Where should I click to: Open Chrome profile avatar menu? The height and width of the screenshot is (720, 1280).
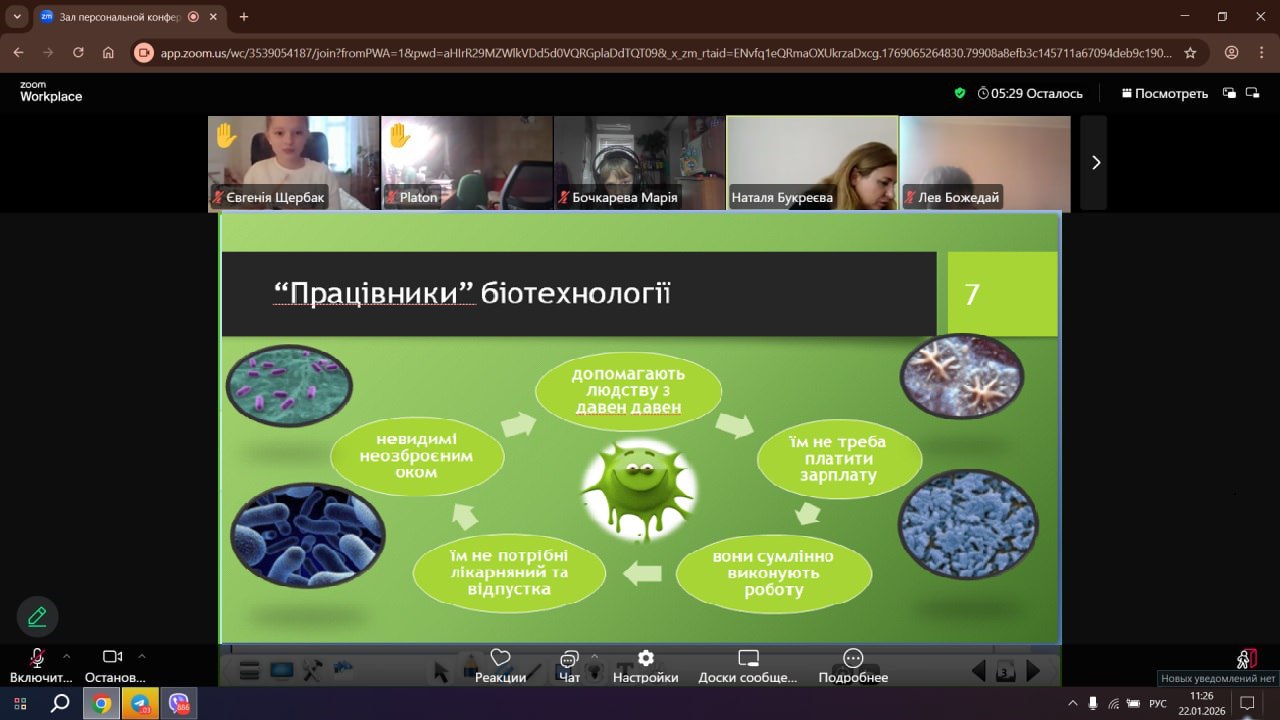coord(1232,53)
